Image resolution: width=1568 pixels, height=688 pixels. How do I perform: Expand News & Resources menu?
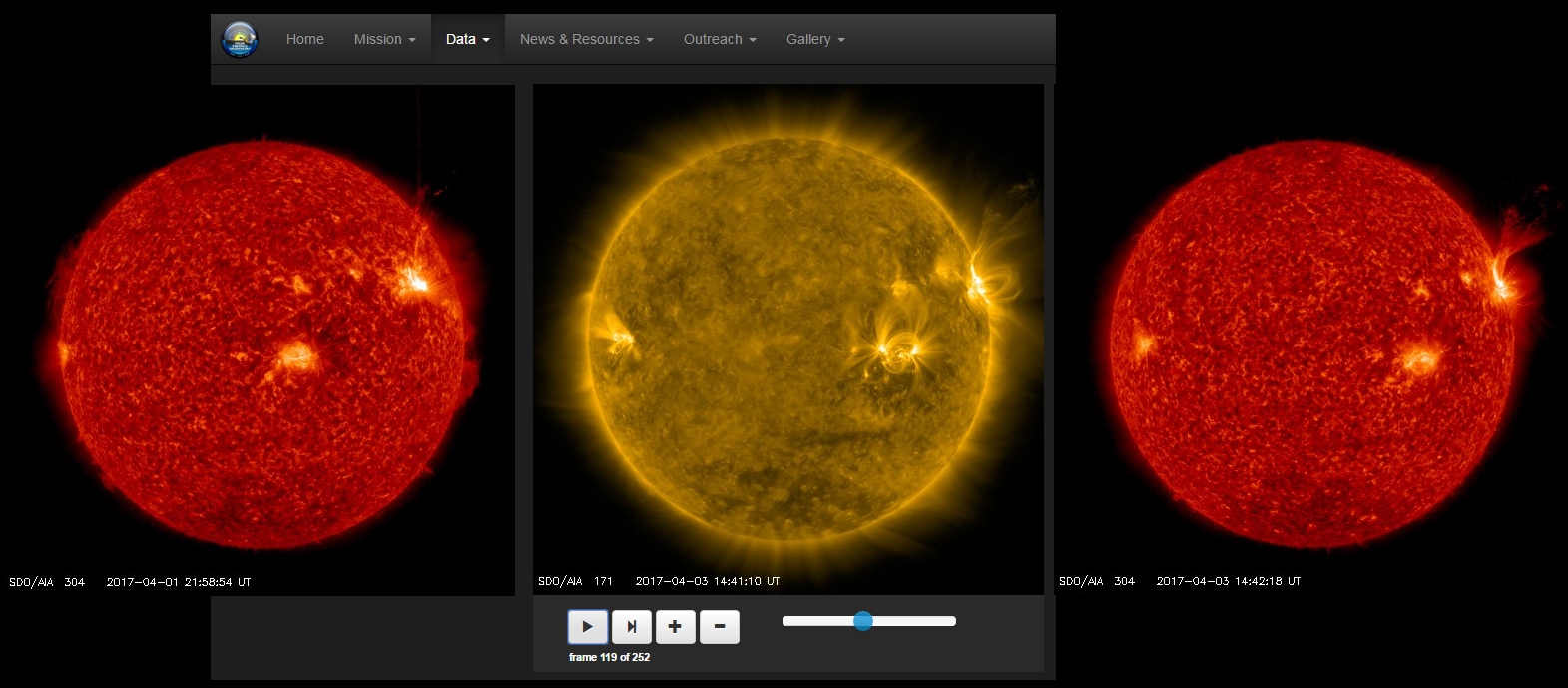(586, 40)
